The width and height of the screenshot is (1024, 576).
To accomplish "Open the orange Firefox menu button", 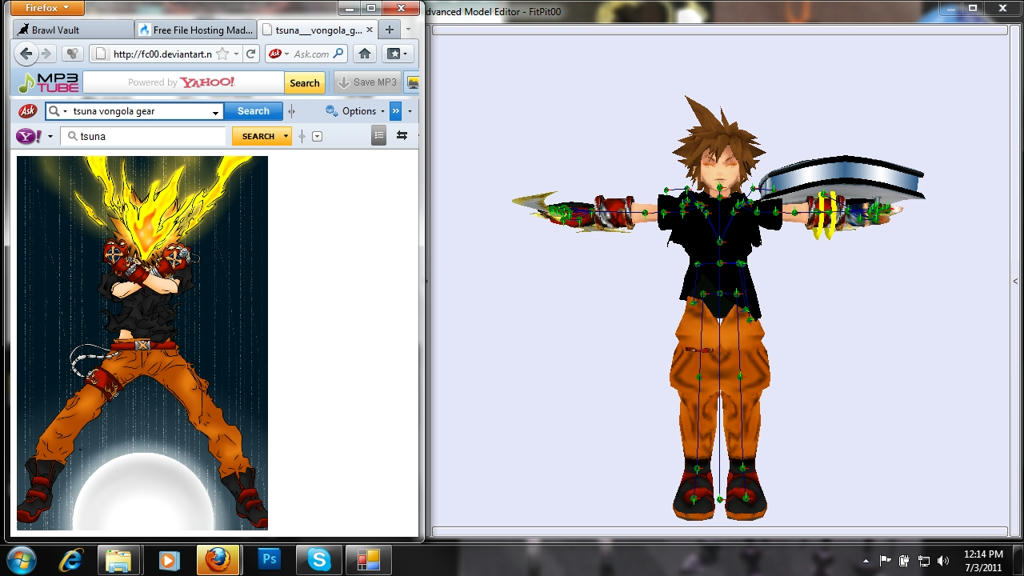I will click(x=47, y=8).
